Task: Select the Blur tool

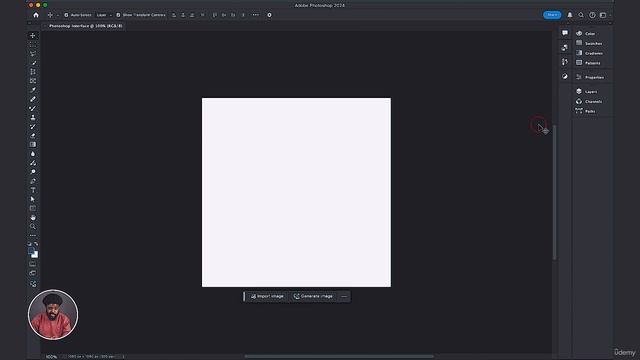Action: (33, 154)
